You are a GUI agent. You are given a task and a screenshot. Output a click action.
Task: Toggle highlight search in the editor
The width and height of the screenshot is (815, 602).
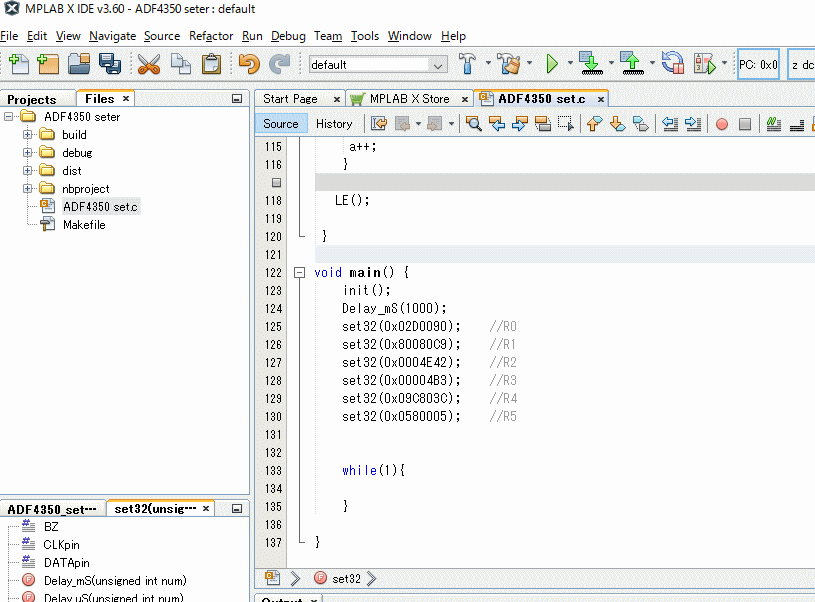[x=543, y=124]
